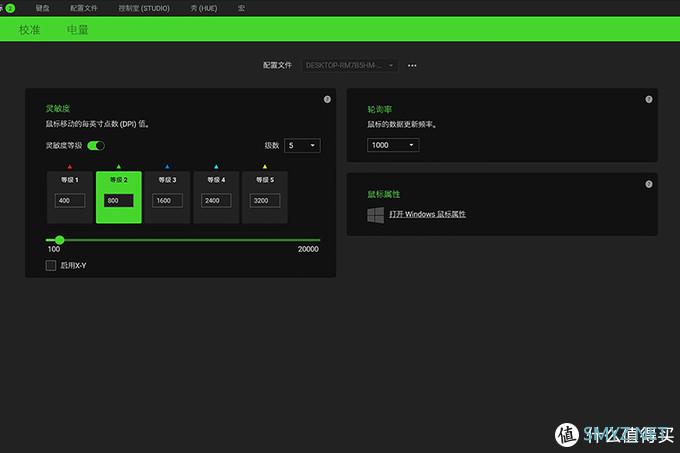Click the green notification badge at top left
The width and height of the screenshot is (680, 453).
10,8
